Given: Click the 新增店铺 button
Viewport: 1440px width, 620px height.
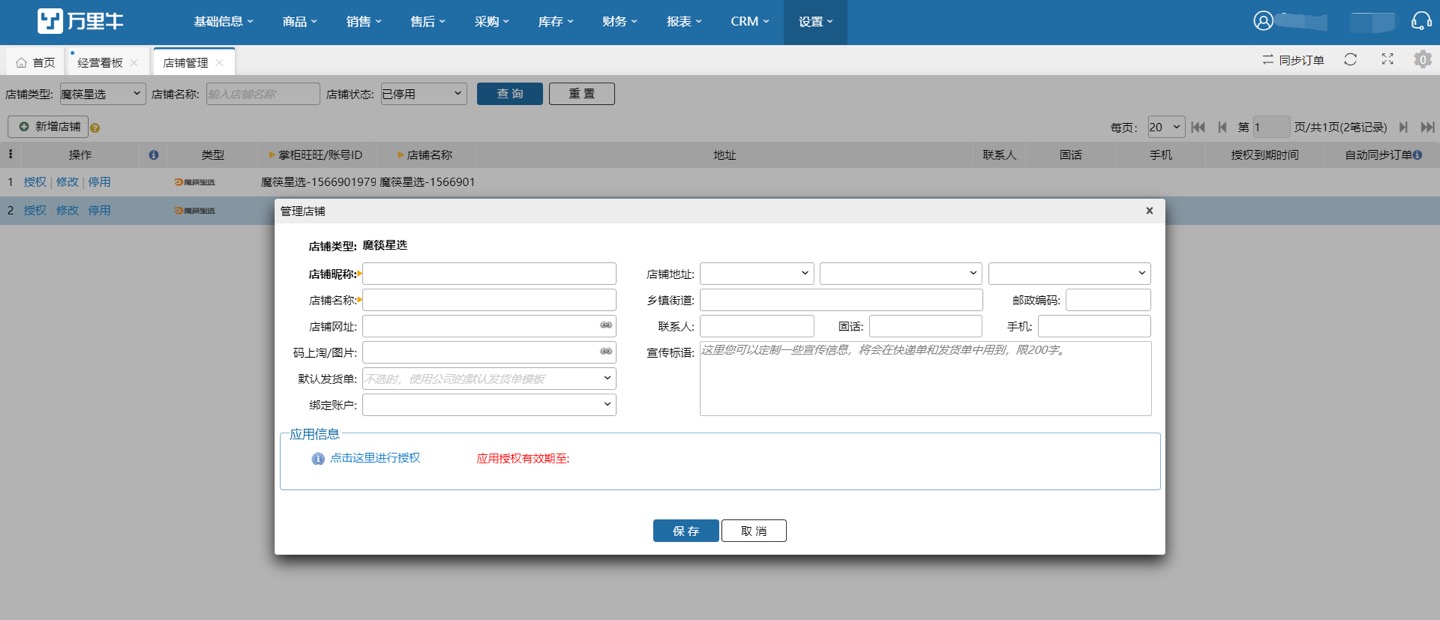Looking at the screenshot, I should pos(49,127).
